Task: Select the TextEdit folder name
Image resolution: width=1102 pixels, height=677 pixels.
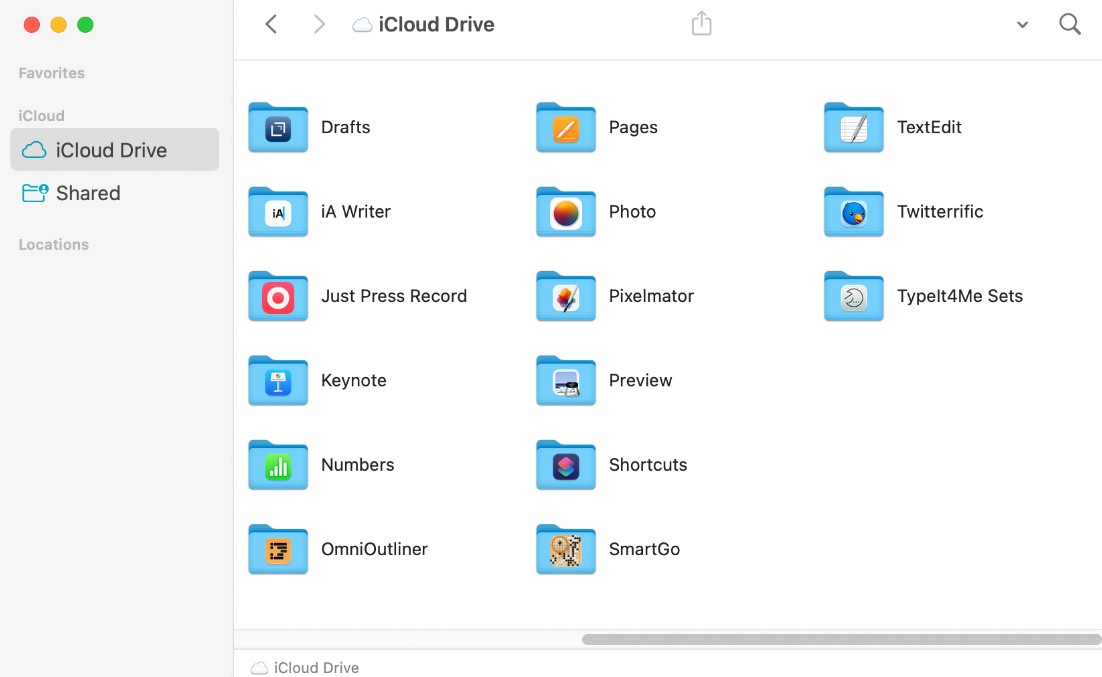Action: coord(929,127)
